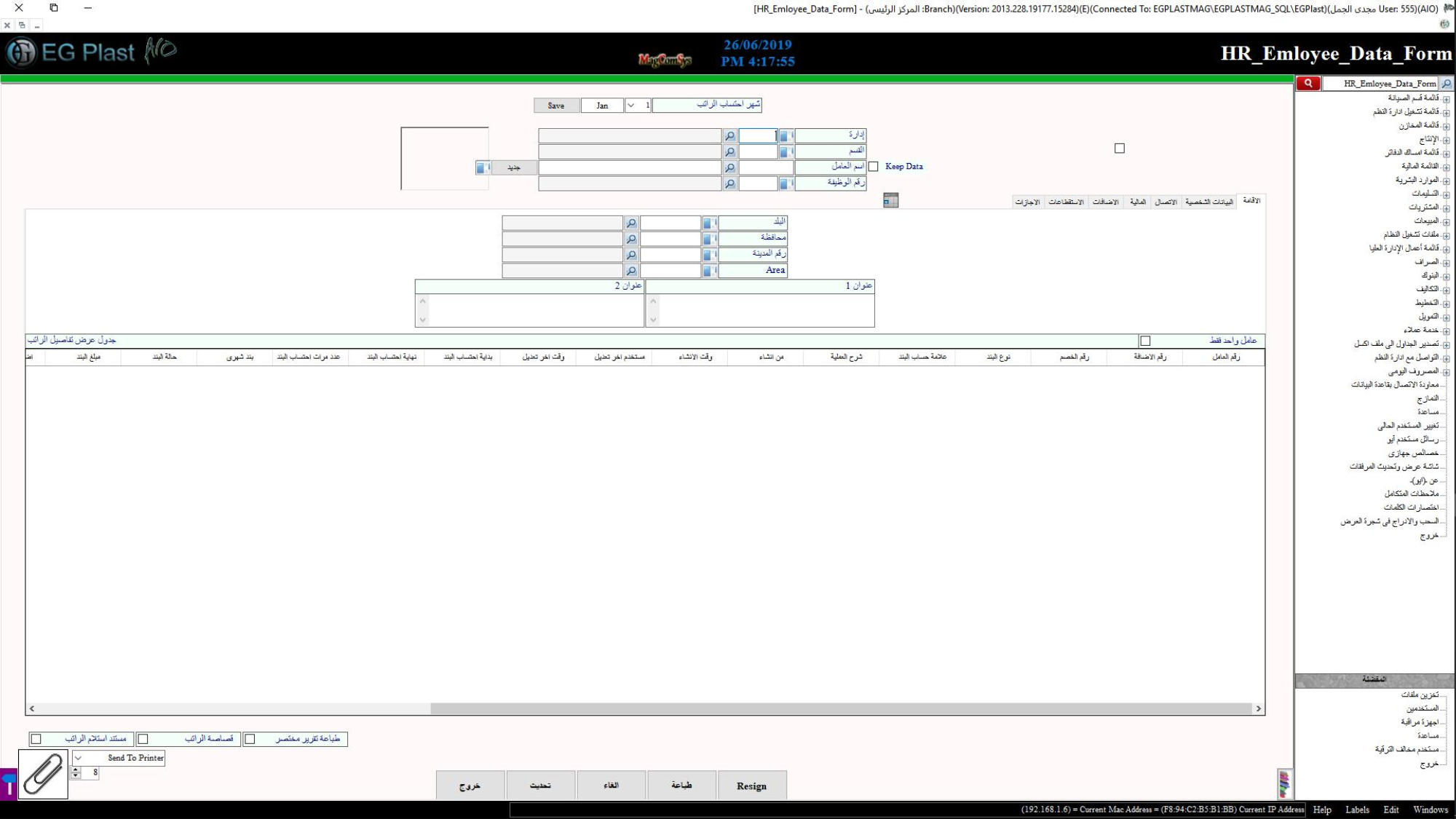Screen dimensions: 1456x819
Task: Click blue list icon beside رقم المدينة label
Action: (709, 255)
